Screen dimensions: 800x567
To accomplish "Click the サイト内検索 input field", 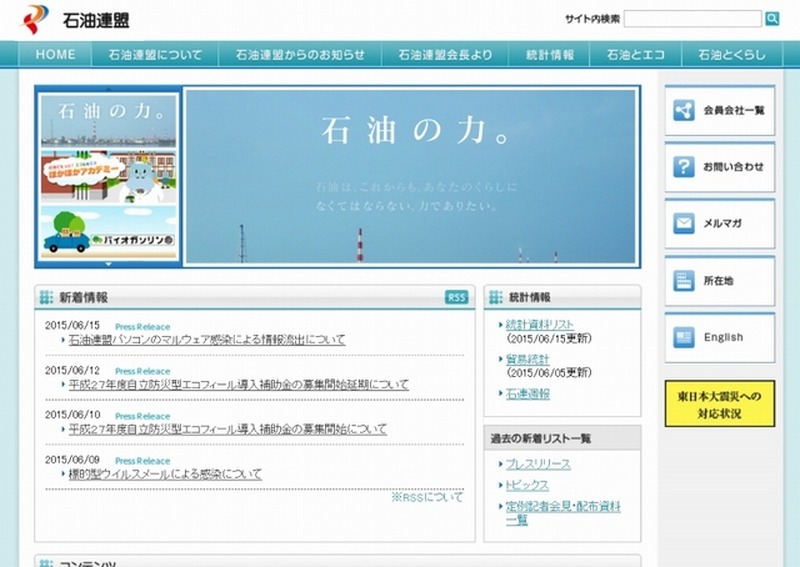I will point(692,19).
